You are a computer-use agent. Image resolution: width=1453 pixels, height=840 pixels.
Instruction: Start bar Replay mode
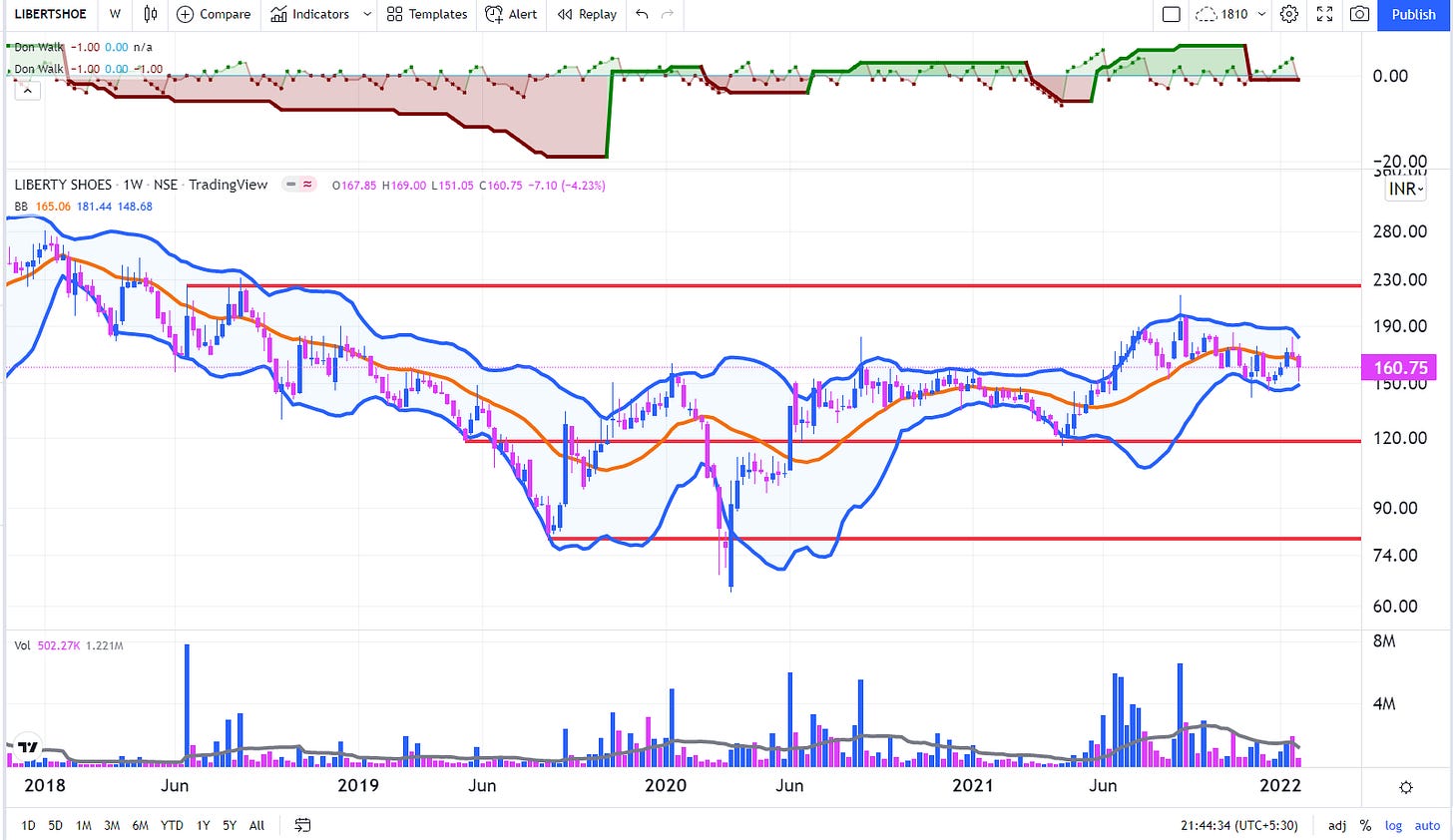tap(587, 14)
